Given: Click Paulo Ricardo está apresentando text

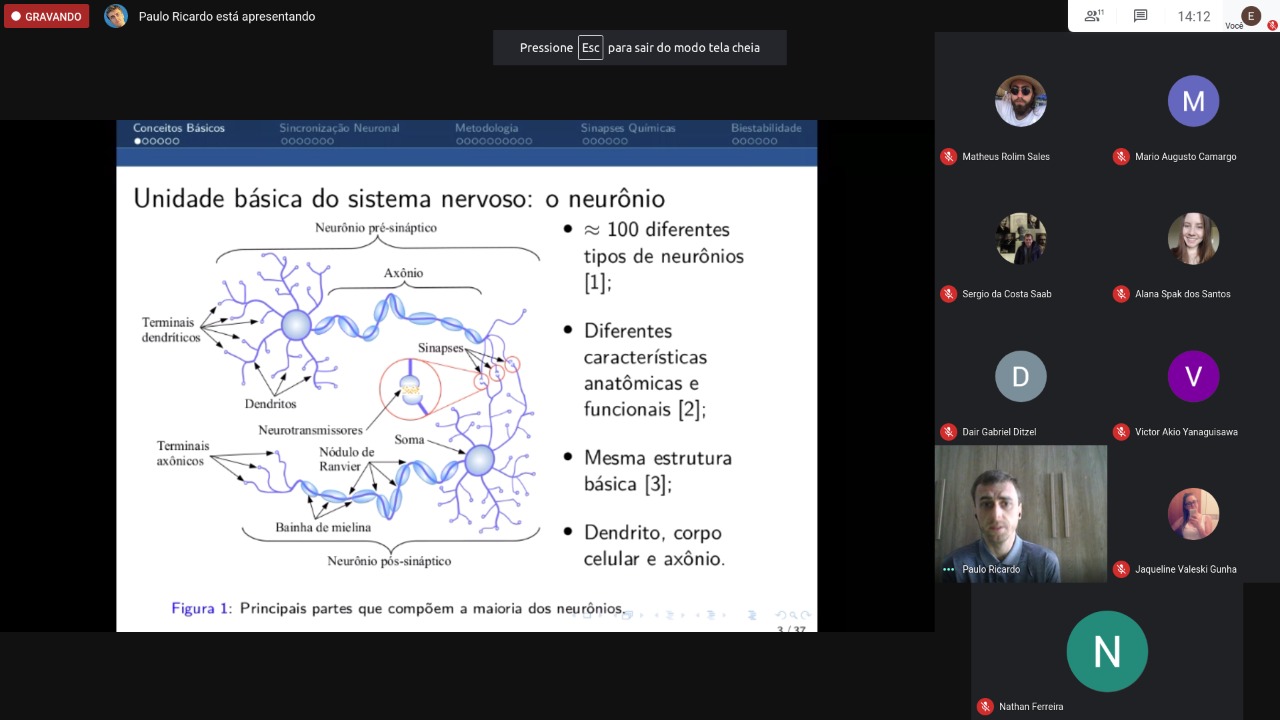Looking at the screenshot, I should 227,16.
